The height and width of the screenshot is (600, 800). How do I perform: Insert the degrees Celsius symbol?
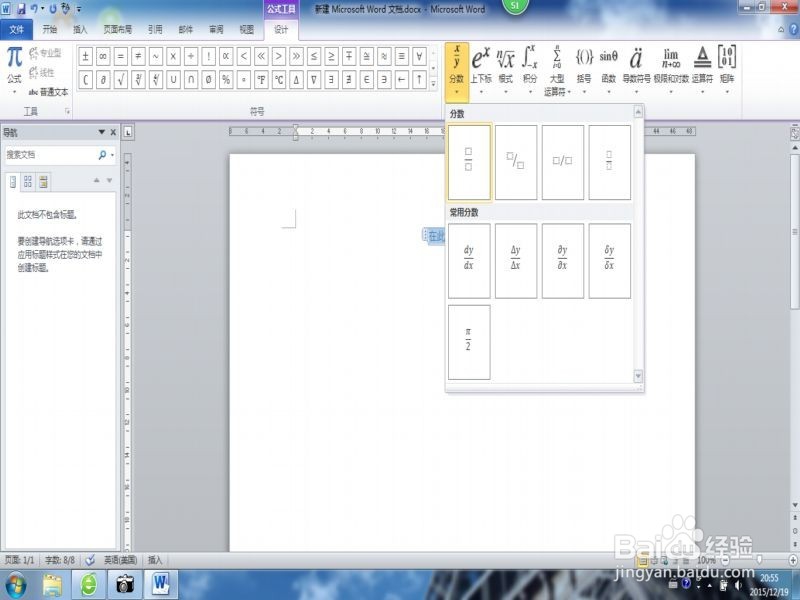pos(279,80)
